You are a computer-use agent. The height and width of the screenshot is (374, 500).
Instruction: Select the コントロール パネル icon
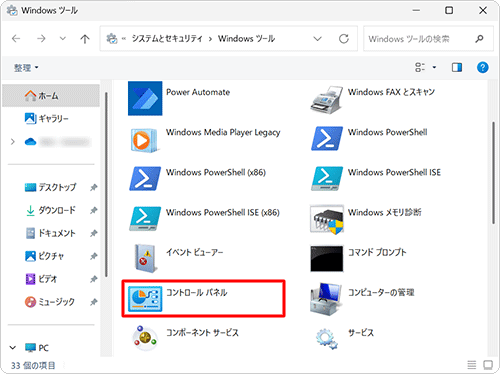click(x=145, y=299)
